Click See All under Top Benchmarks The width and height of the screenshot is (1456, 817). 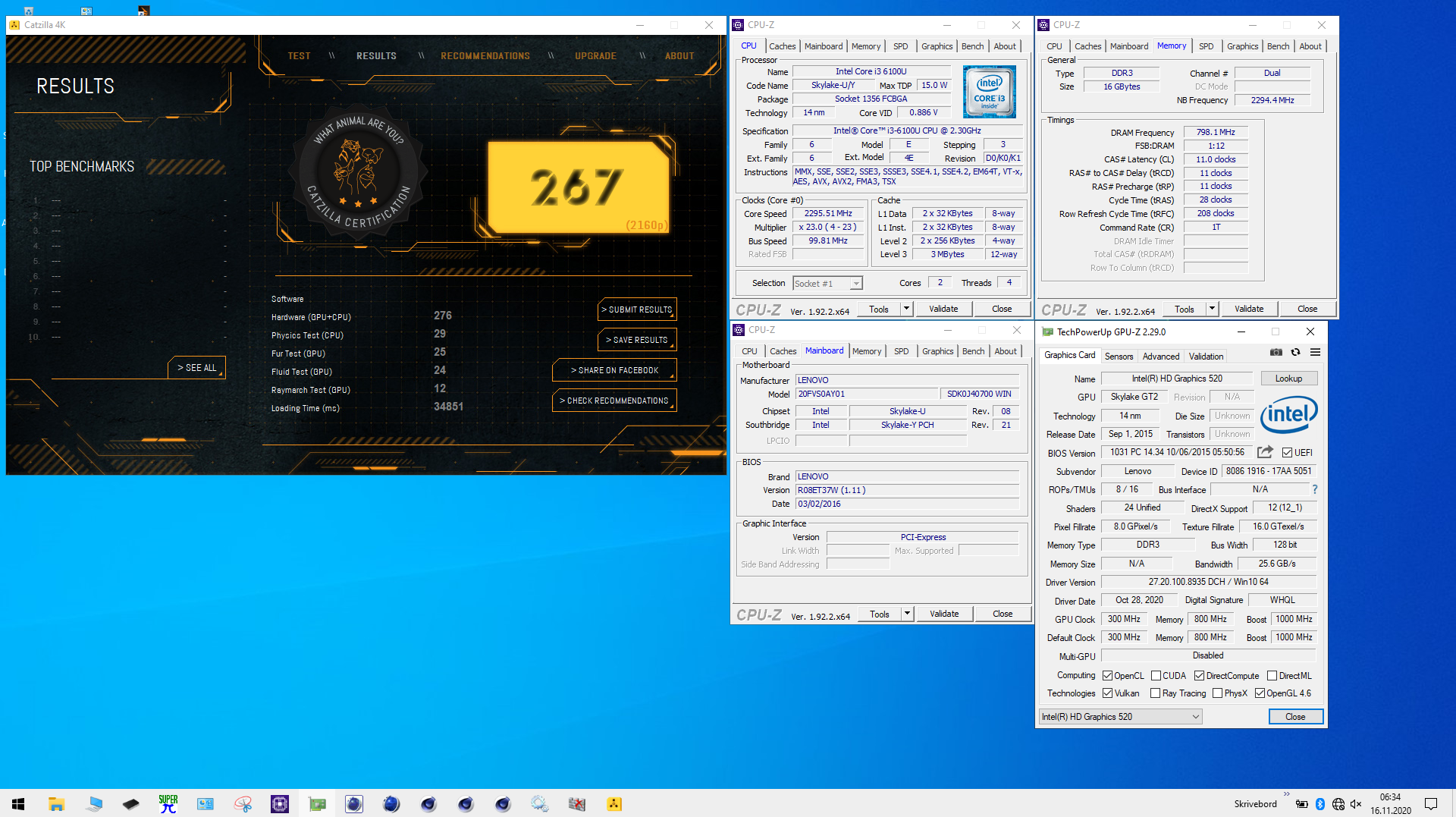pyautogui.click(x=197, y=367)
